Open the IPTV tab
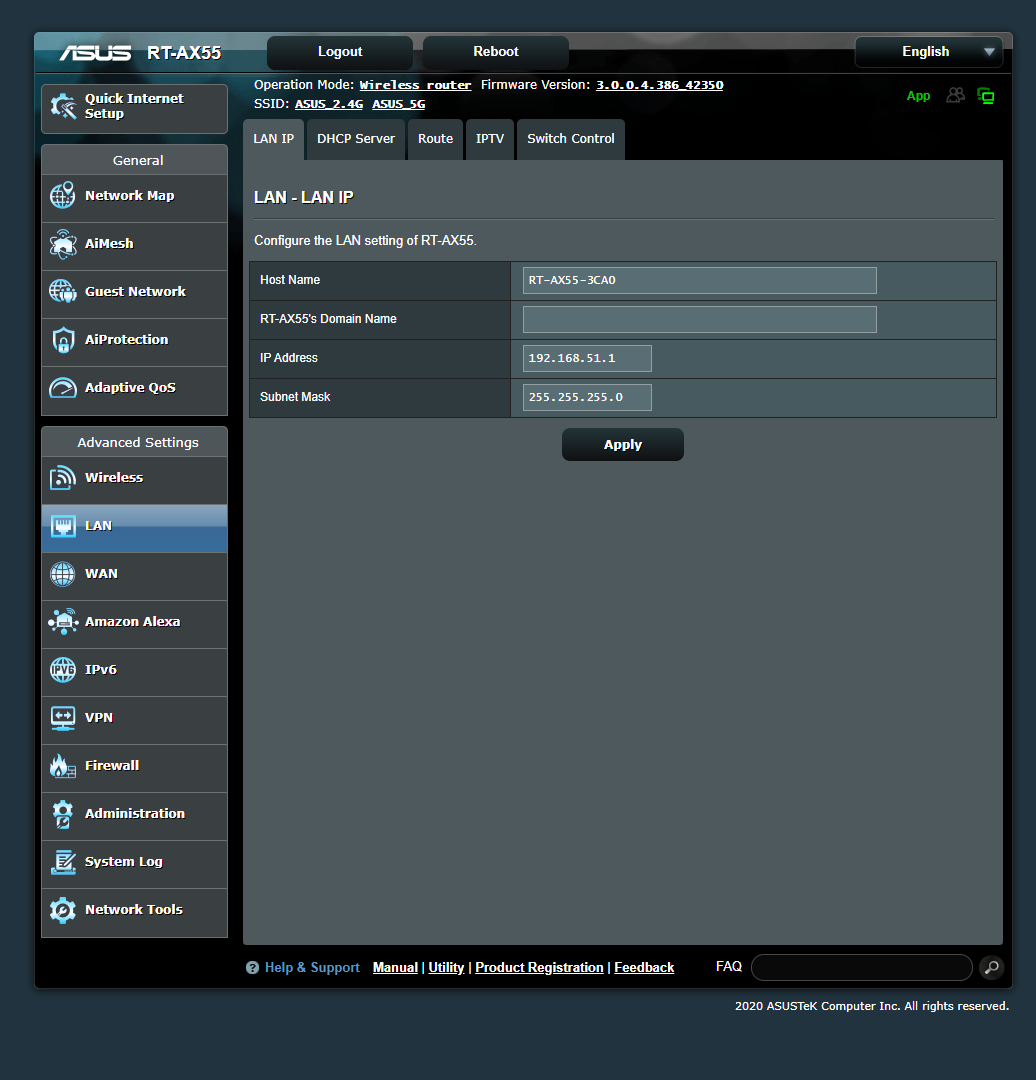The image size is (1036, 1080). 490,139
